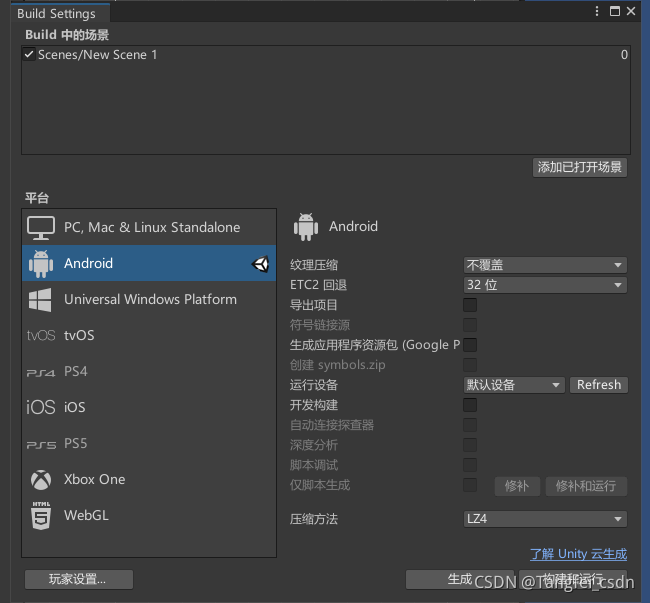Open the 运行设备 默认设备 dropdown
The height and width of the screenshot is (603, 650).
514,385
